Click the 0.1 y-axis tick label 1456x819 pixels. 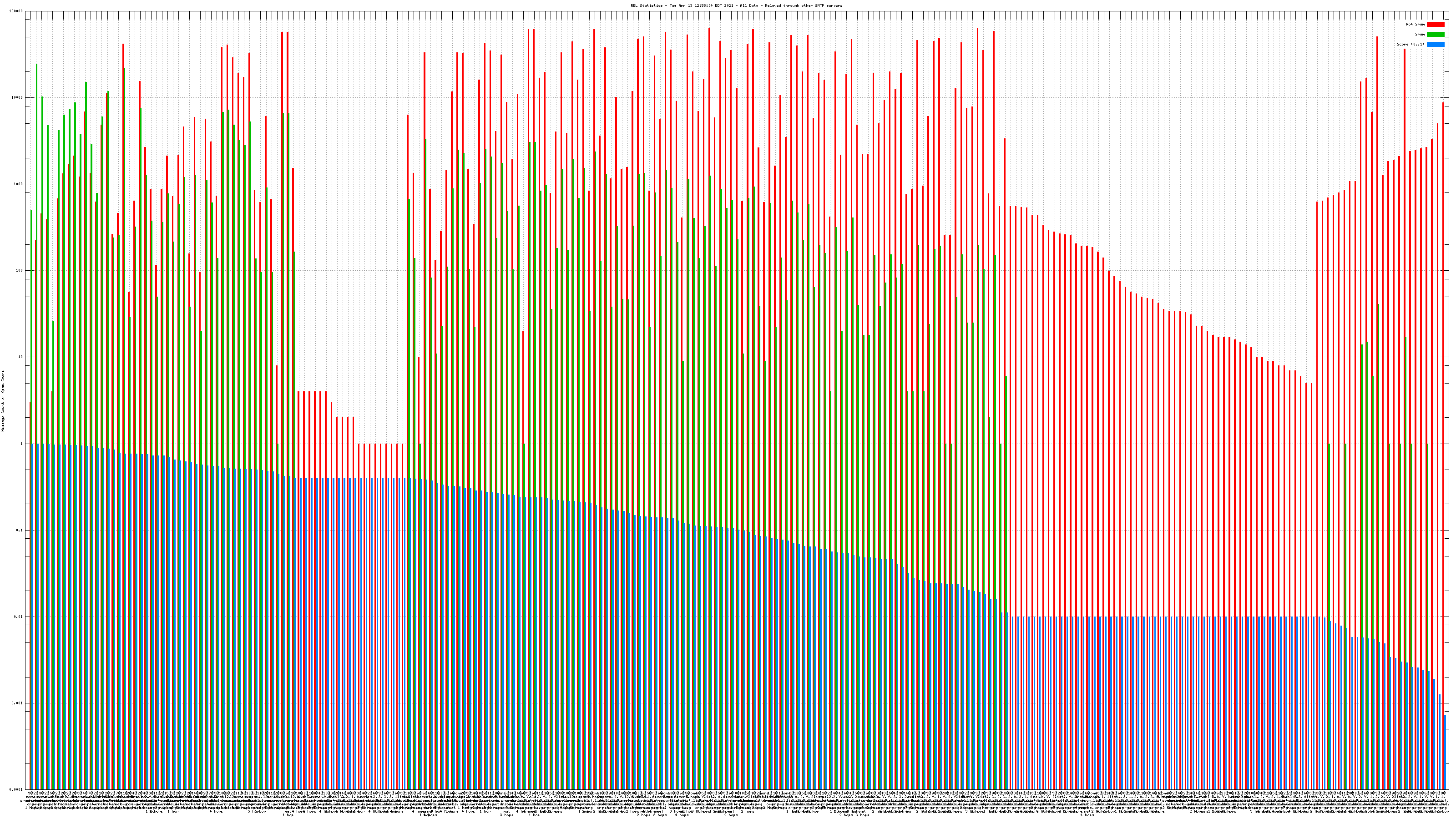[x=20, y=530]
